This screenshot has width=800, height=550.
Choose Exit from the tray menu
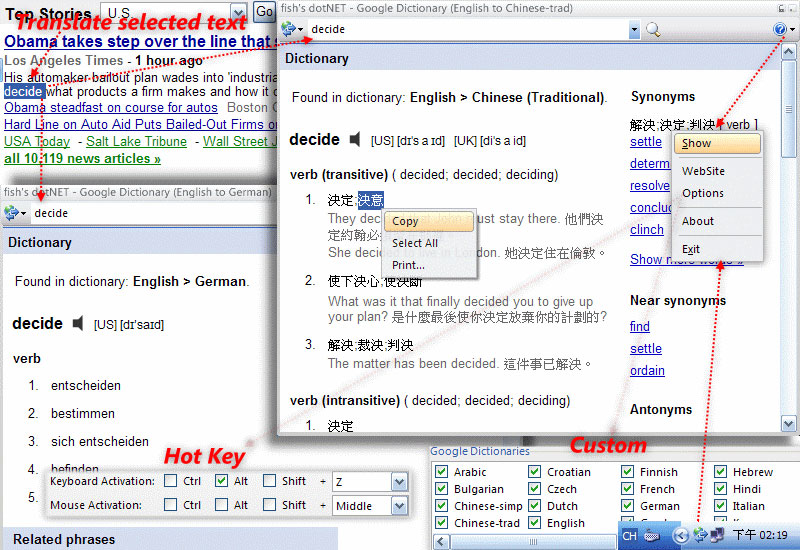(717, 249)
